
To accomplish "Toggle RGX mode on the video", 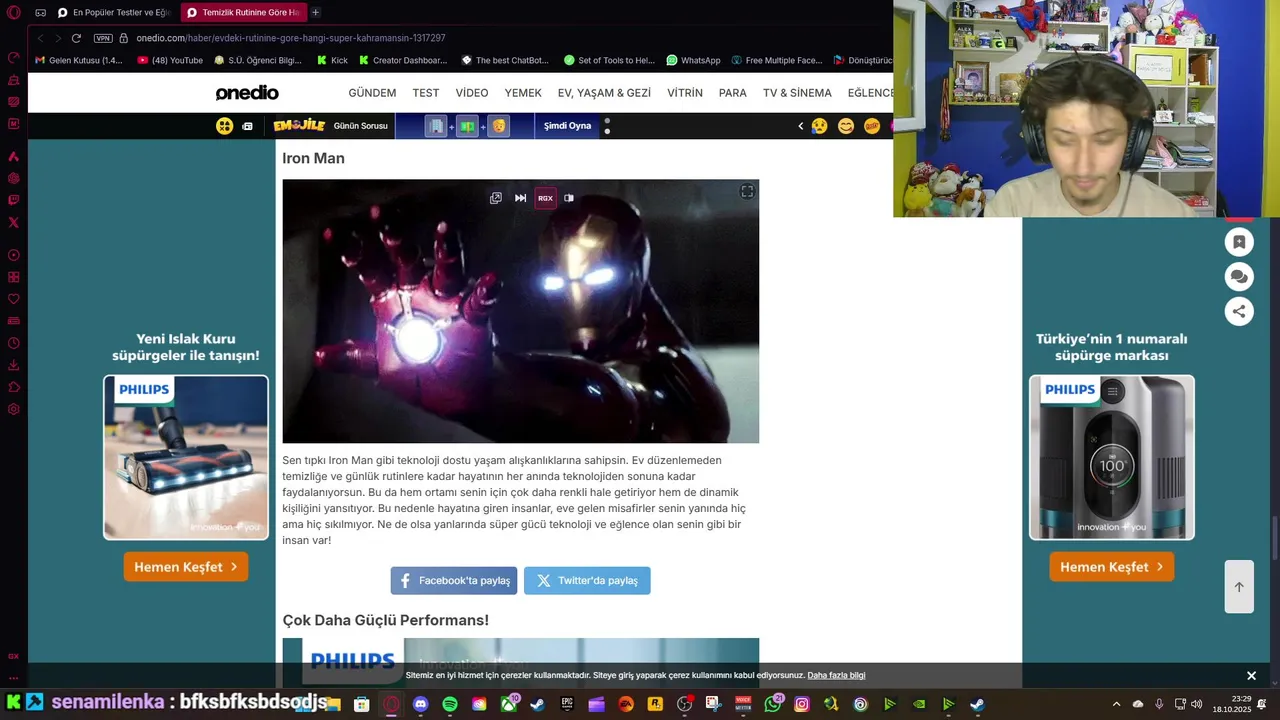I will tap(545, 198).
